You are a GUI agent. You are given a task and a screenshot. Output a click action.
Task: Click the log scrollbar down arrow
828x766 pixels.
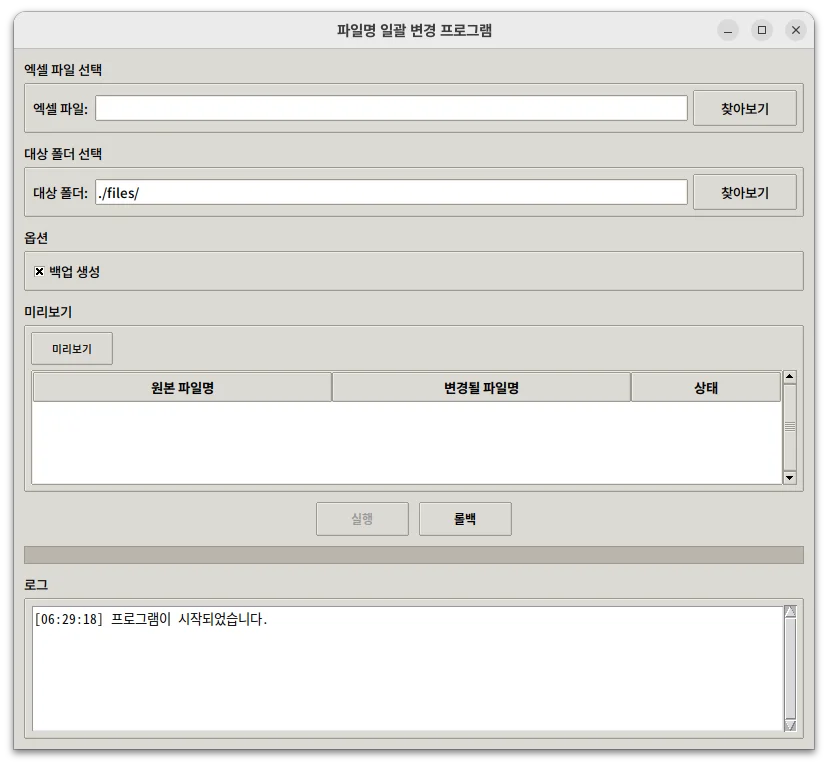(790, 726)
